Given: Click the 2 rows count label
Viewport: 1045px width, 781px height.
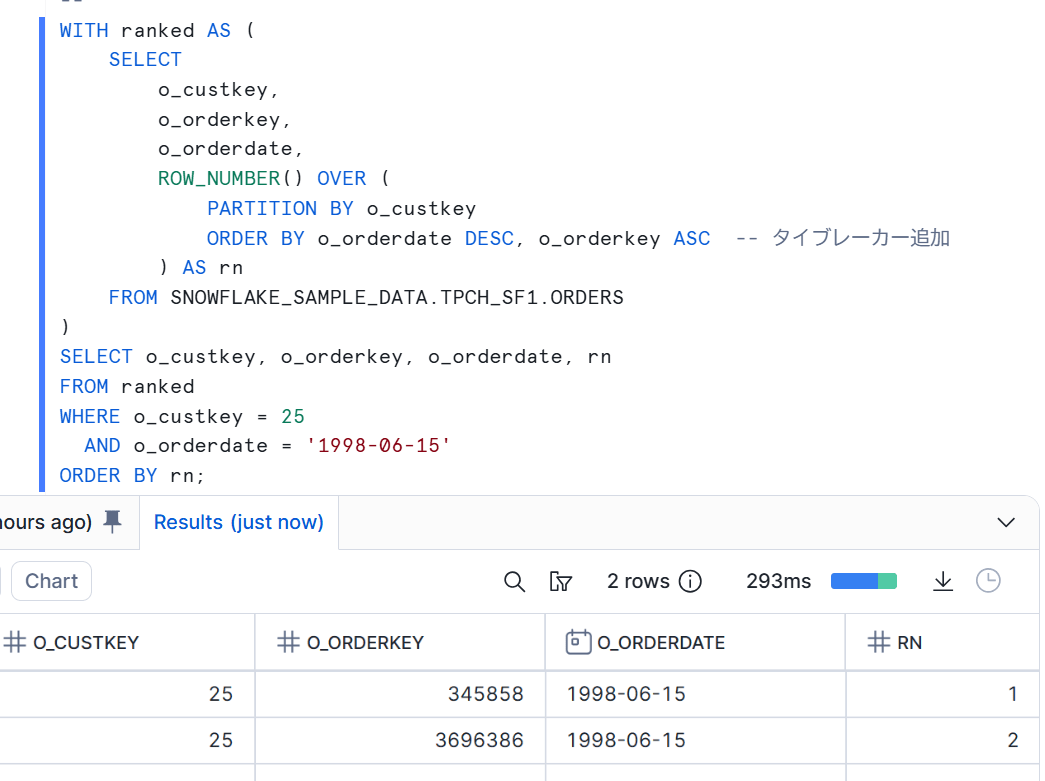Looking at the screenshot, I should pos(638,581).
